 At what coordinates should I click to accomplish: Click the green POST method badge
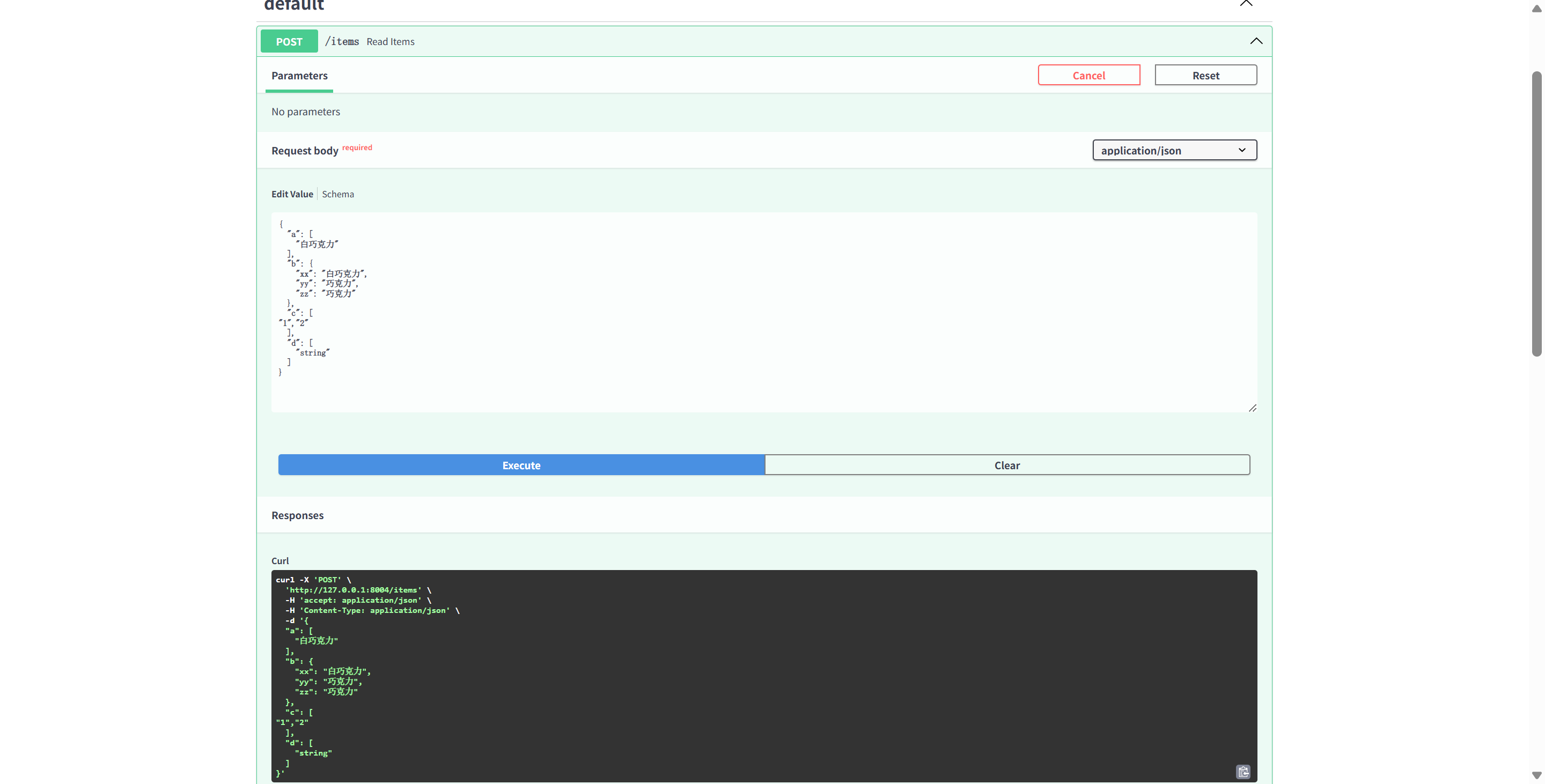click(289, 41)
